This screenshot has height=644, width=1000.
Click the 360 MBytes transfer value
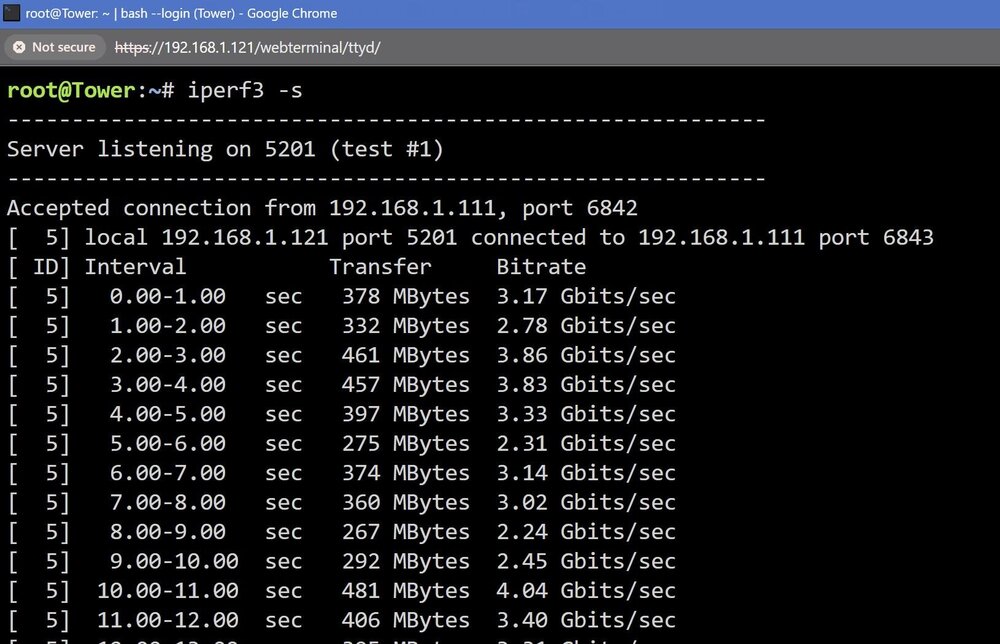406,502
